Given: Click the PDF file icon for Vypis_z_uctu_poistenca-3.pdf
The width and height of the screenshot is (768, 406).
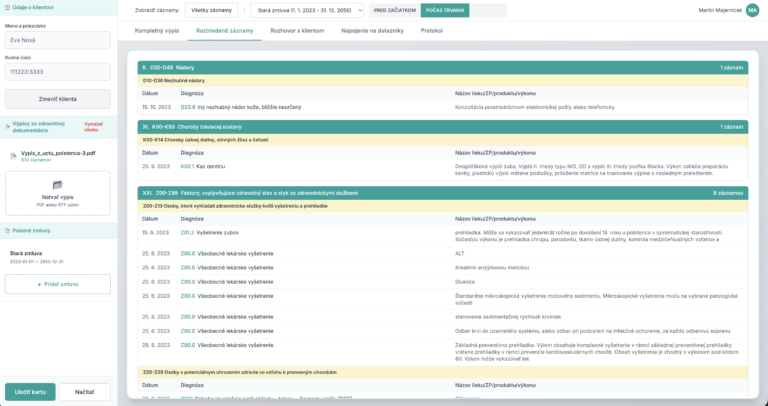Looking at the screenshot, I should tap(14, 156).
